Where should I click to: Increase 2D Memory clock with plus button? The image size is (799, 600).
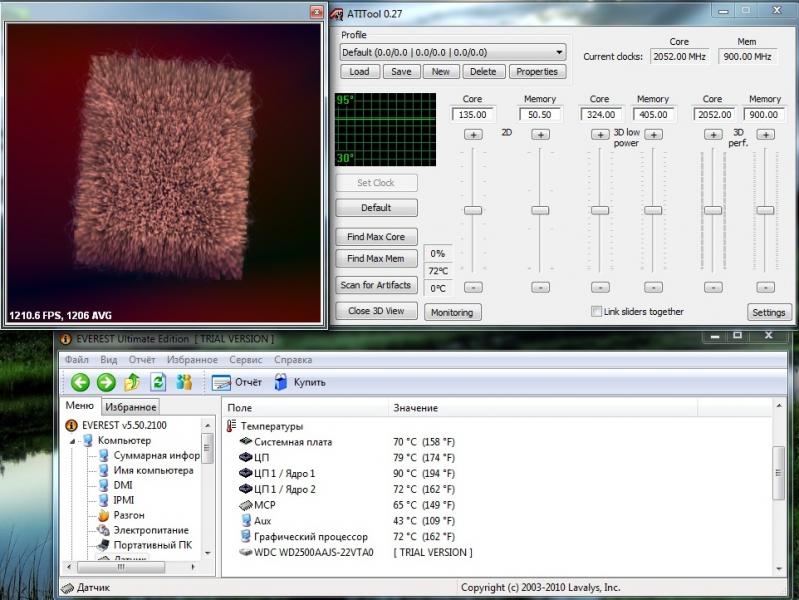pos(540,135)
